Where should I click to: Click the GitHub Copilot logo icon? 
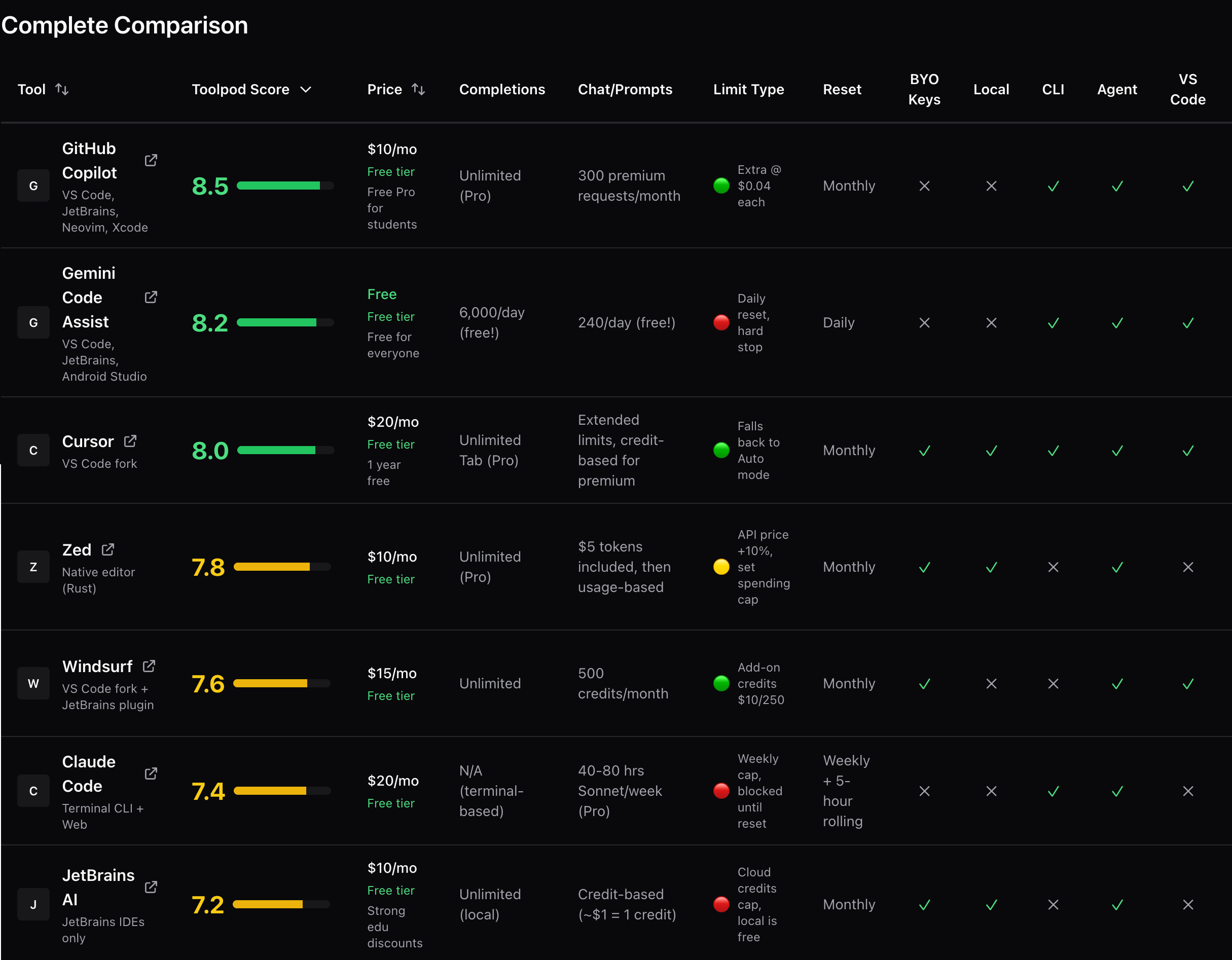(x=33, y=185)
